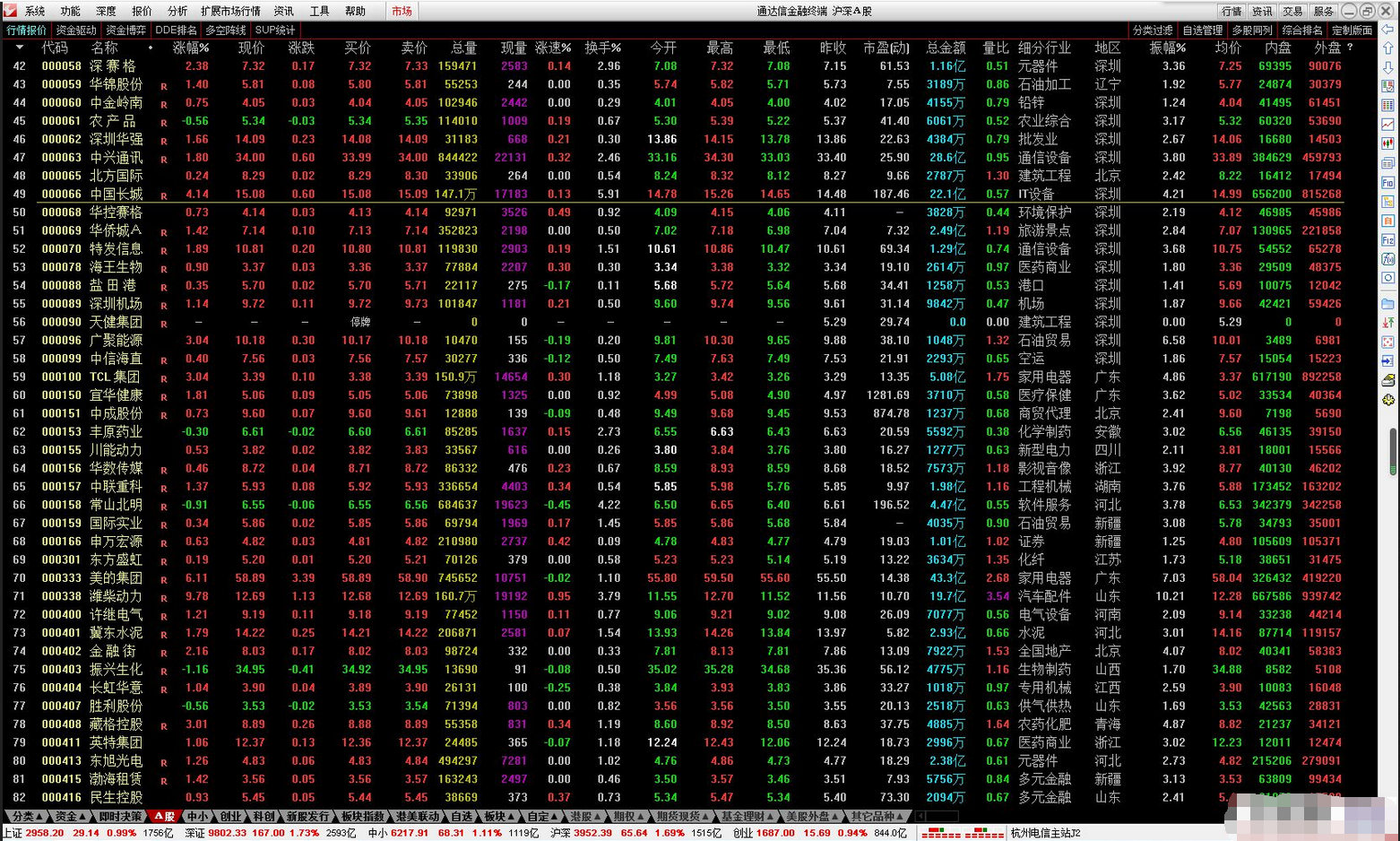Viewport: 1400px width, 841px height.
Task: Click the 行情 button at top right
Action: (1231, 11)
